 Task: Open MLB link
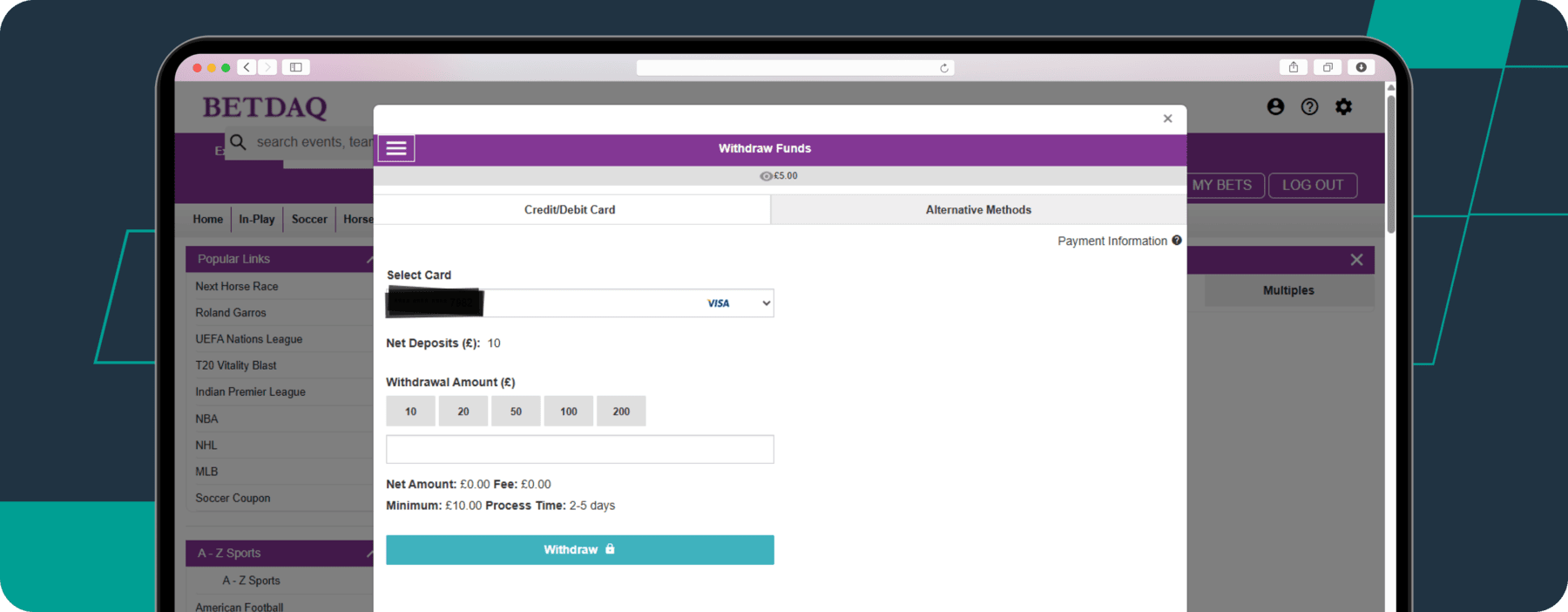pos(206,471)
